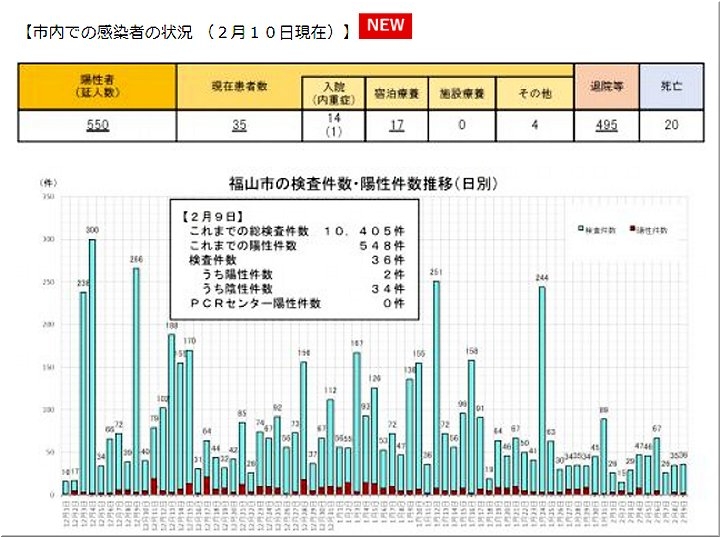
Task: Click the 17 lodging treatment link
Action: click(x=395, y=125)
